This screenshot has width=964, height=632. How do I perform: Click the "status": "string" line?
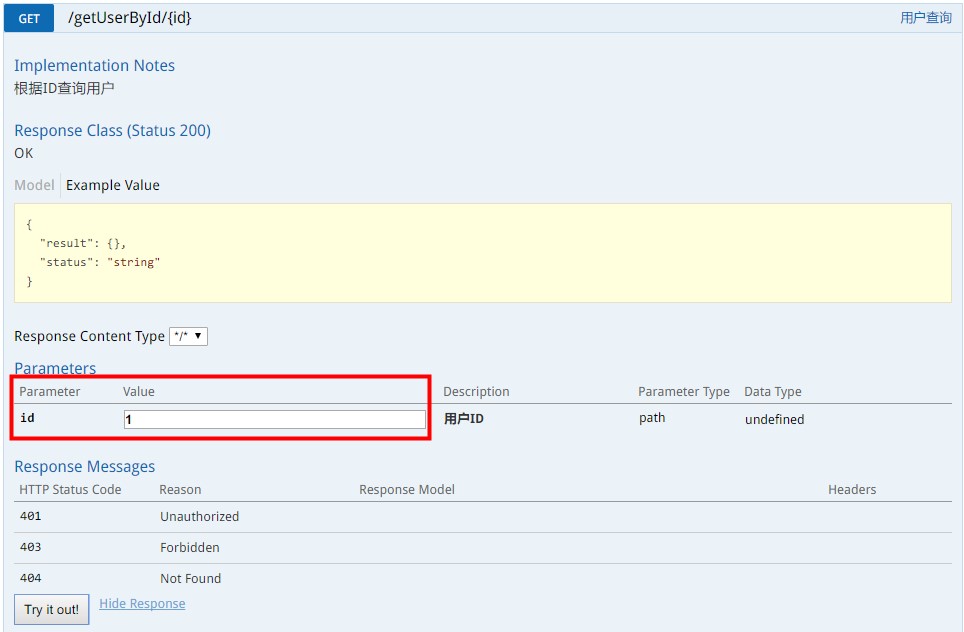tap(100, 263)
